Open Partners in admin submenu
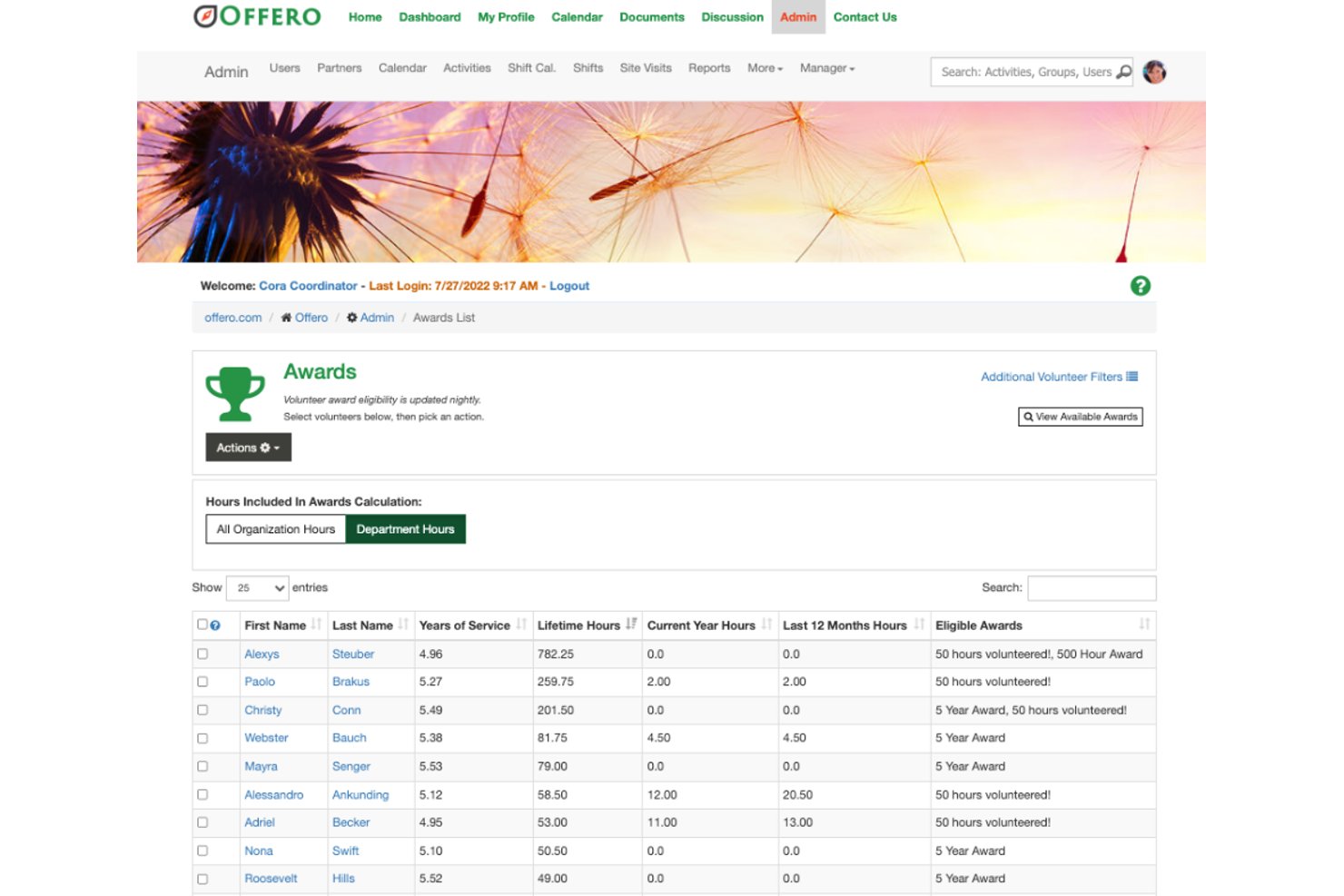The width and height of the screenshot is (1344, 896). click(x=339, y=68)
